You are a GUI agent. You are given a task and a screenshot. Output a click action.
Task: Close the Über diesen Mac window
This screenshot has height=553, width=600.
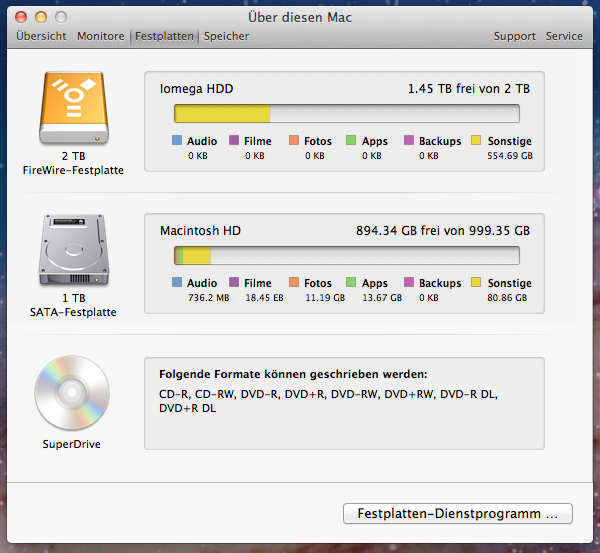[21, 17]
